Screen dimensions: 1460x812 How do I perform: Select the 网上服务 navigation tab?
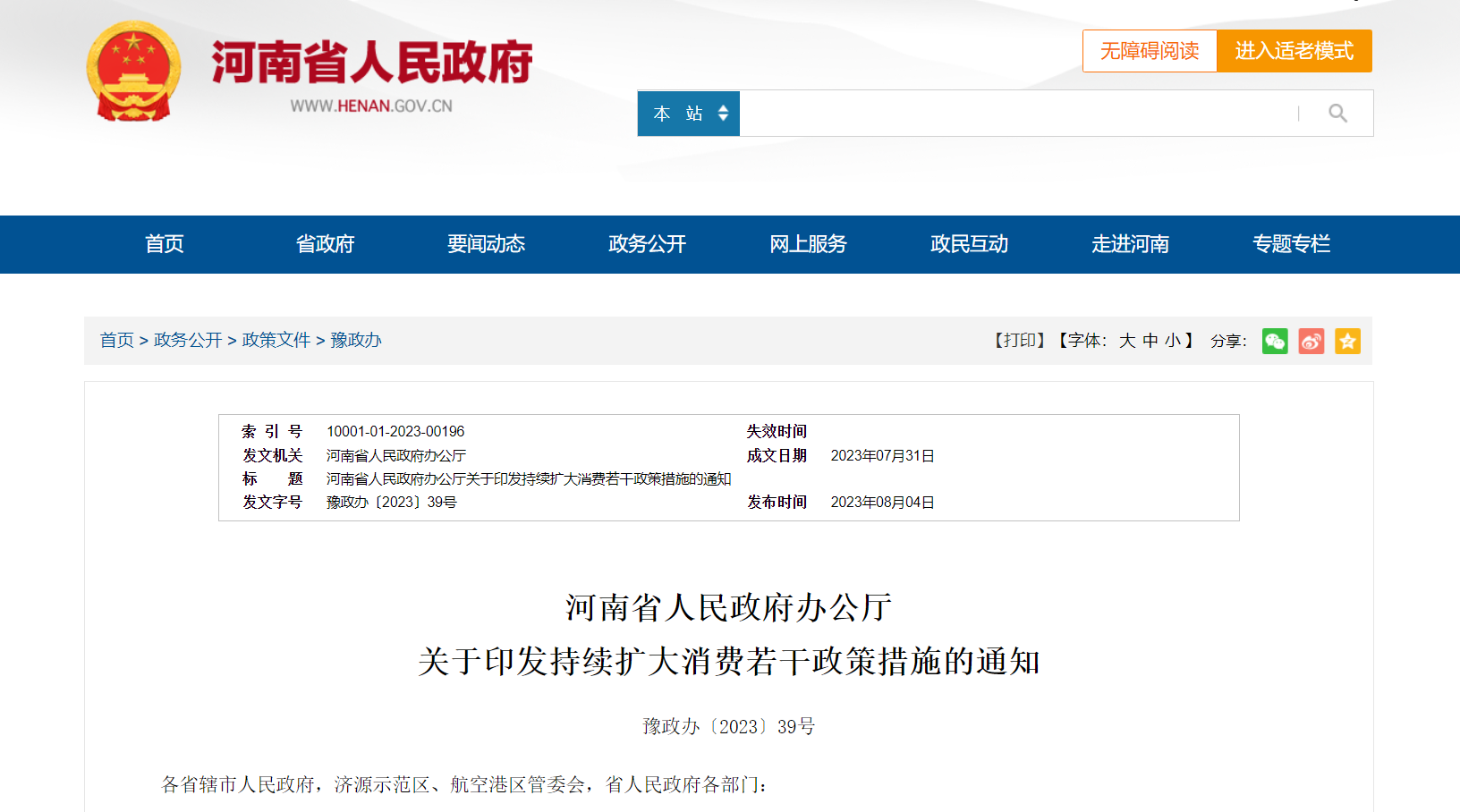[807, 244]
